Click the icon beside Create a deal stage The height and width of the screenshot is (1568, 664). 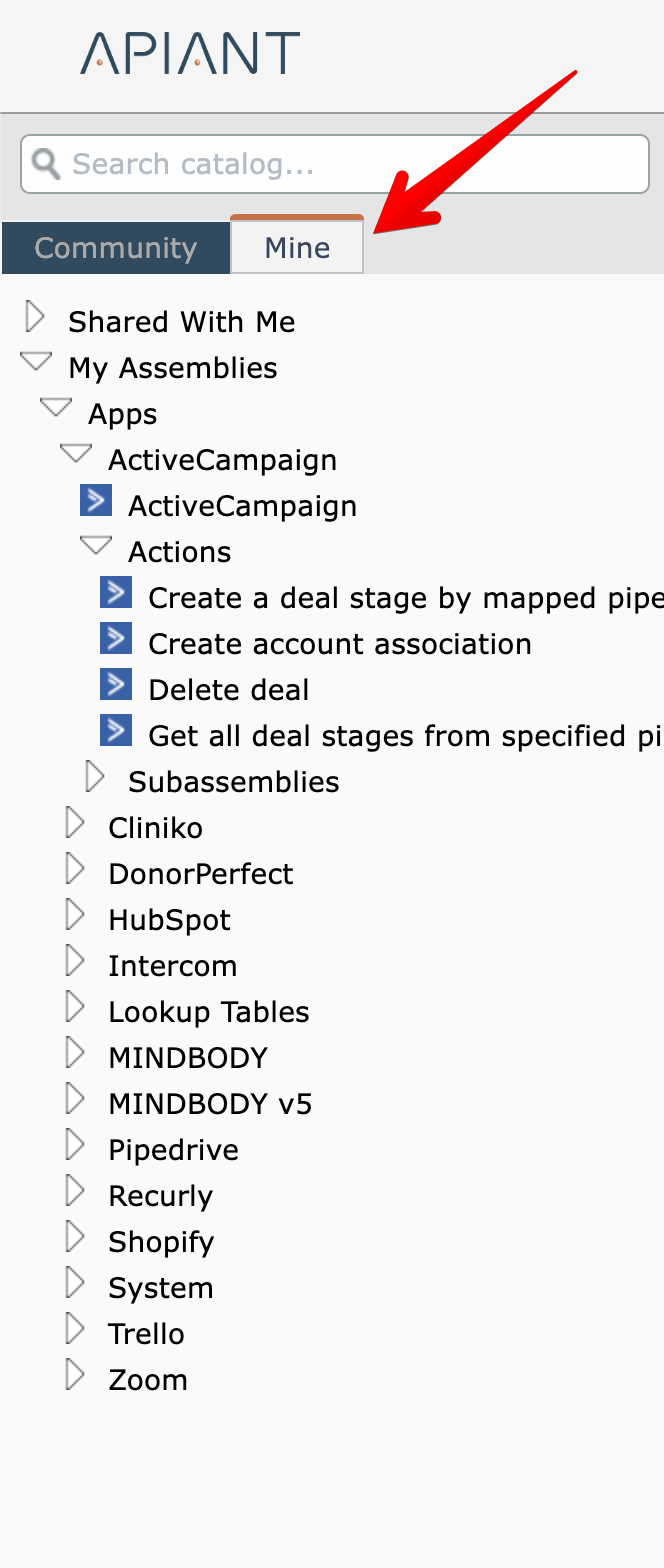pos(116,593)
